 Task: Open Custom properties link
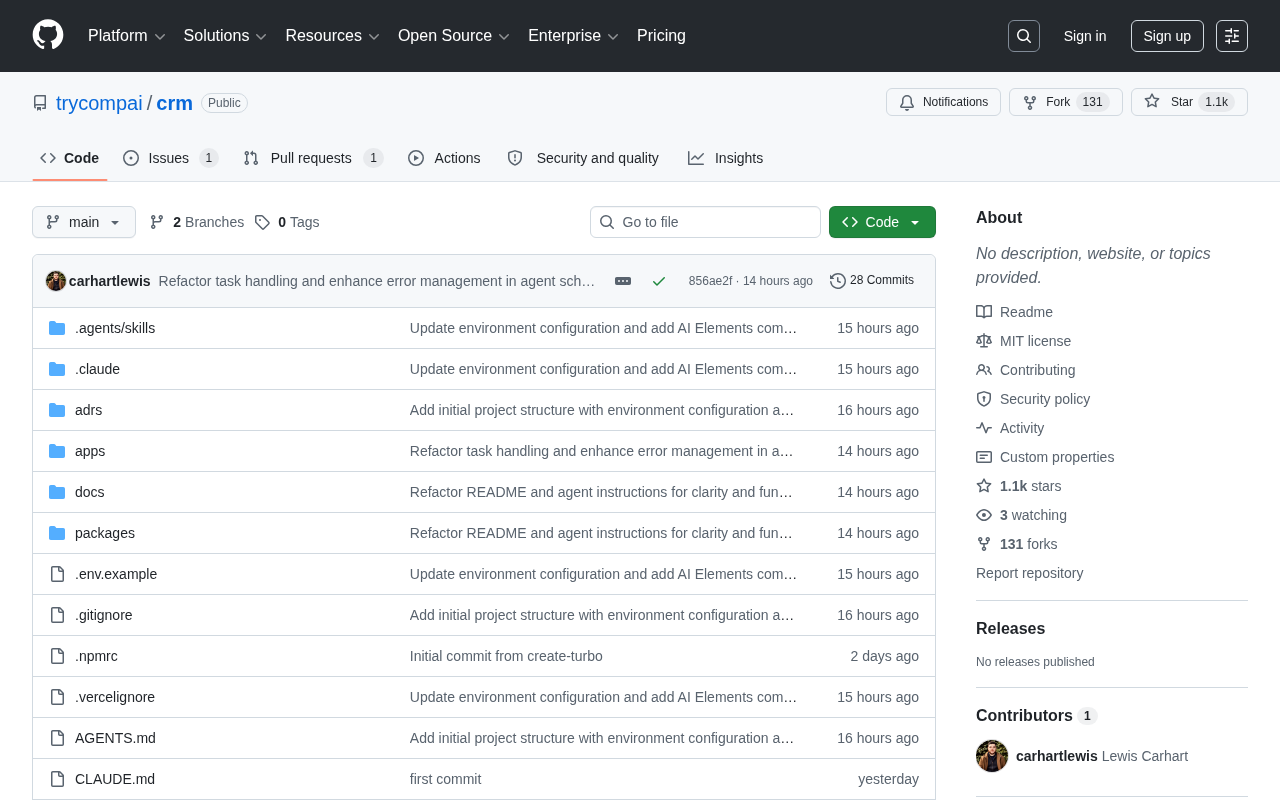[1057, 457]
